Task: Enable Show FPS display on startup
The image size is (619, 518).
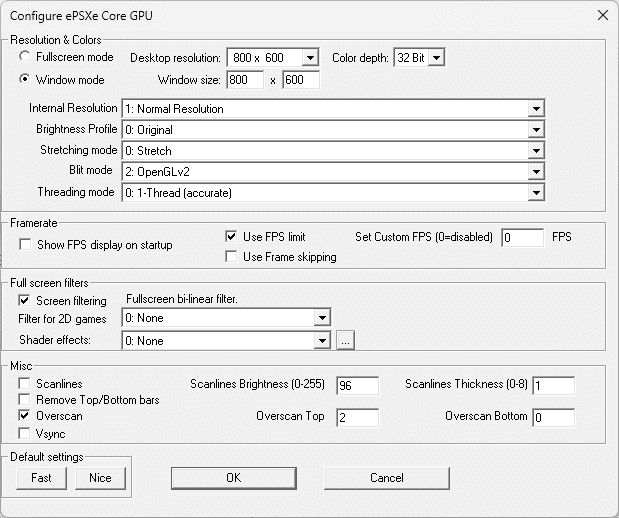Action: [x=25, y=244]
